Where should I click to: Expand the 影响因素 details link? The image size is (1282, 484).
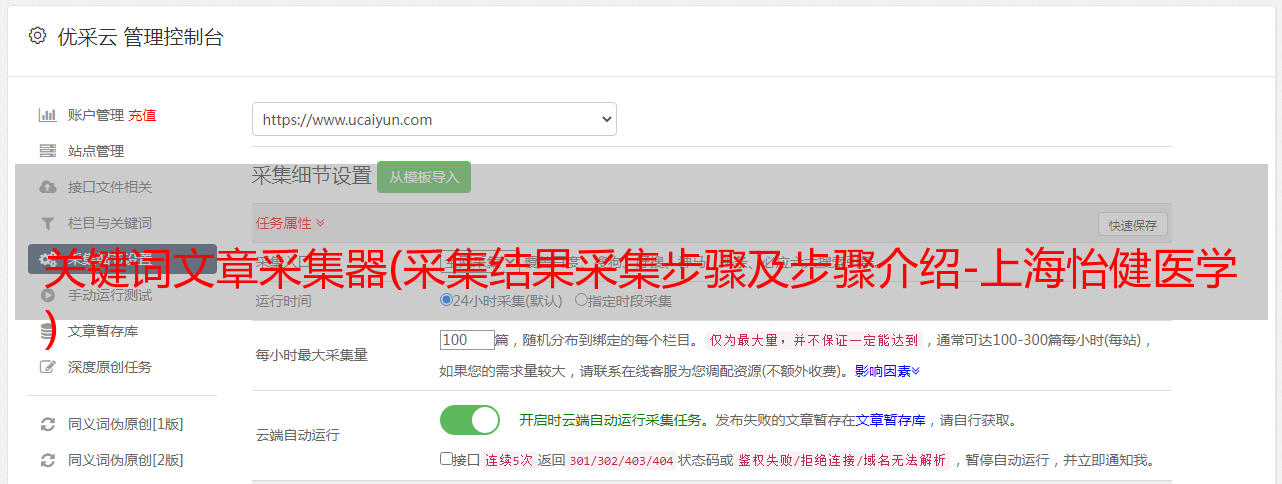(887, 371)
